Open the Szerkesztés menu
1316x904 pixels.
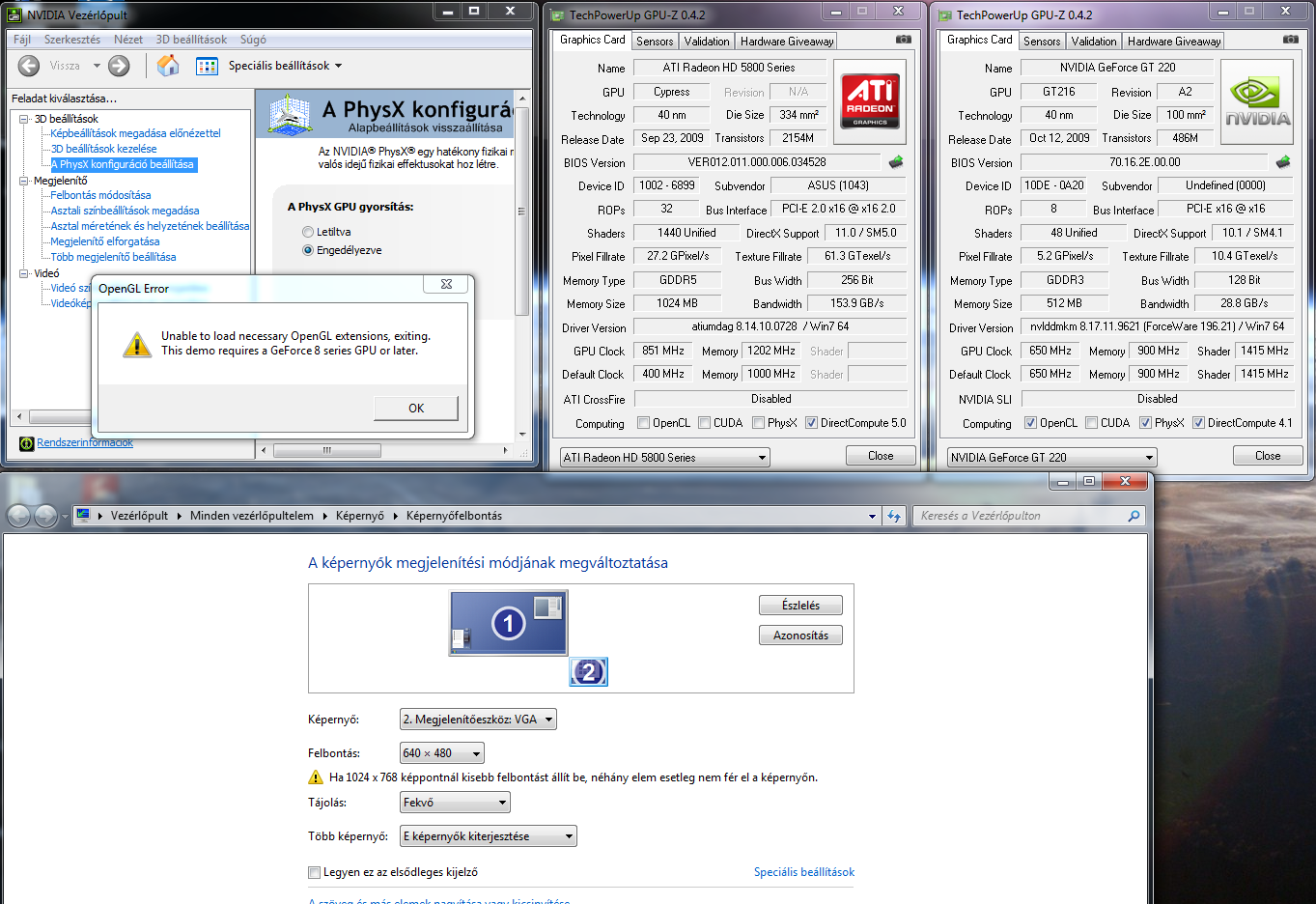72,40
